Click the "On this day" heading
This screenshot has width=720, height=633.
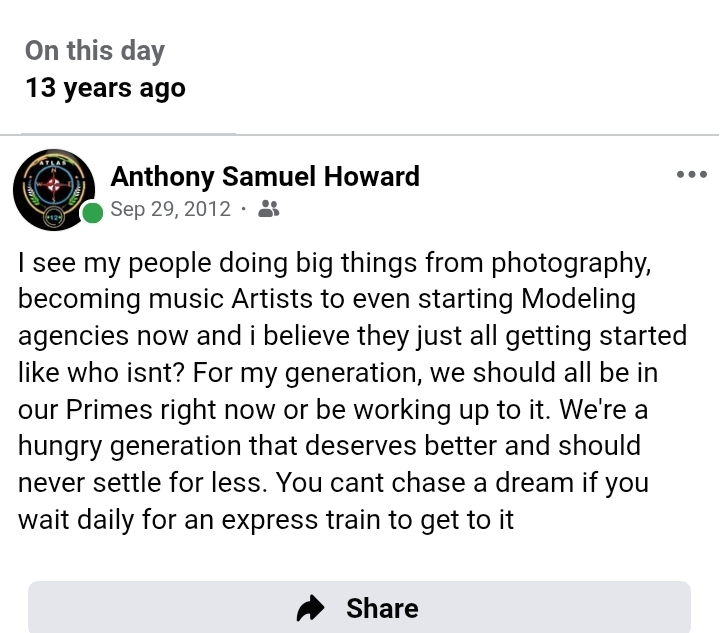pyautogui.click(x=95, y=50)
